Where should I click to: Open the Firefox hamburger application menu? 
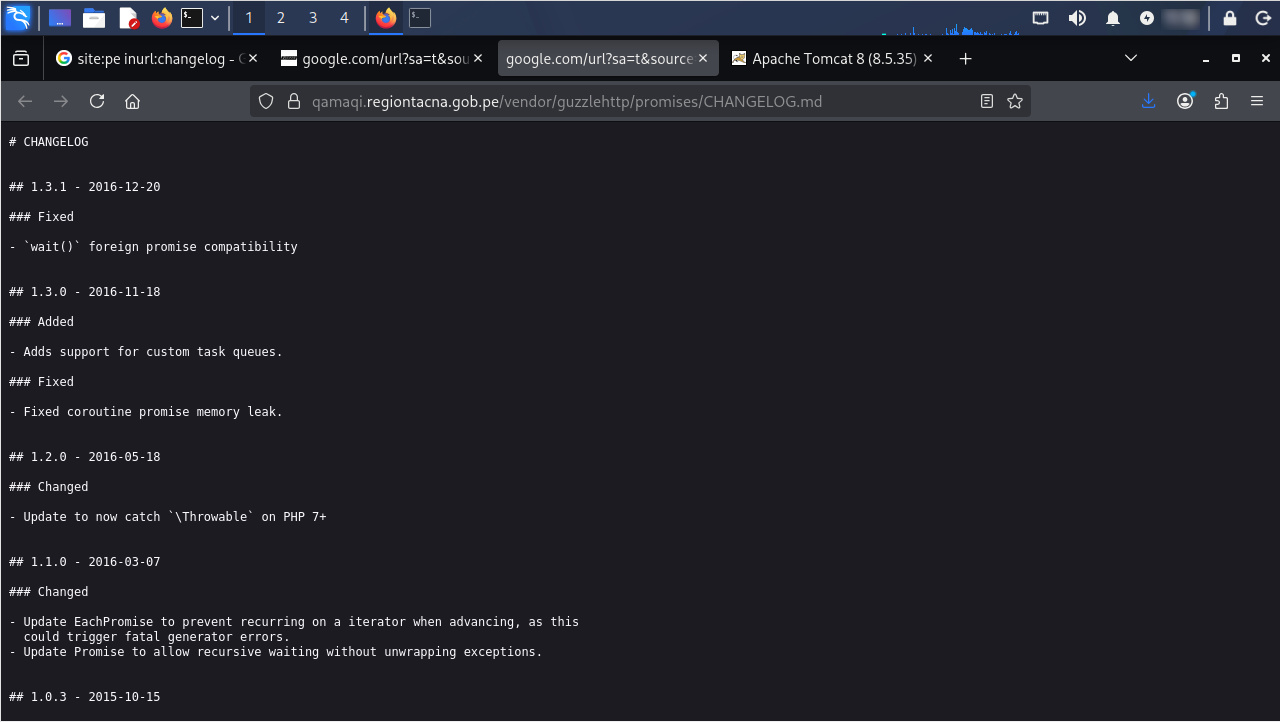coord(1257,101)
